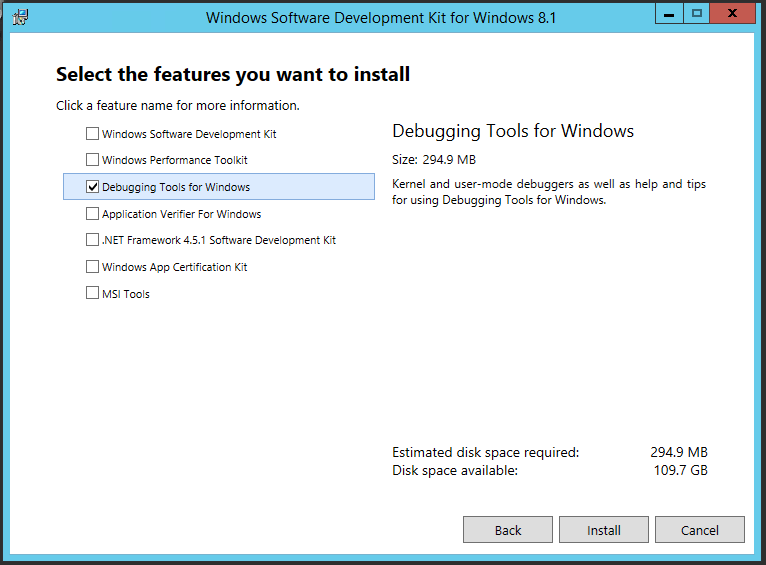Screen dimensions: 766x565
Task: Click the 'Select the features you want to install' heading
Action: 233,74
